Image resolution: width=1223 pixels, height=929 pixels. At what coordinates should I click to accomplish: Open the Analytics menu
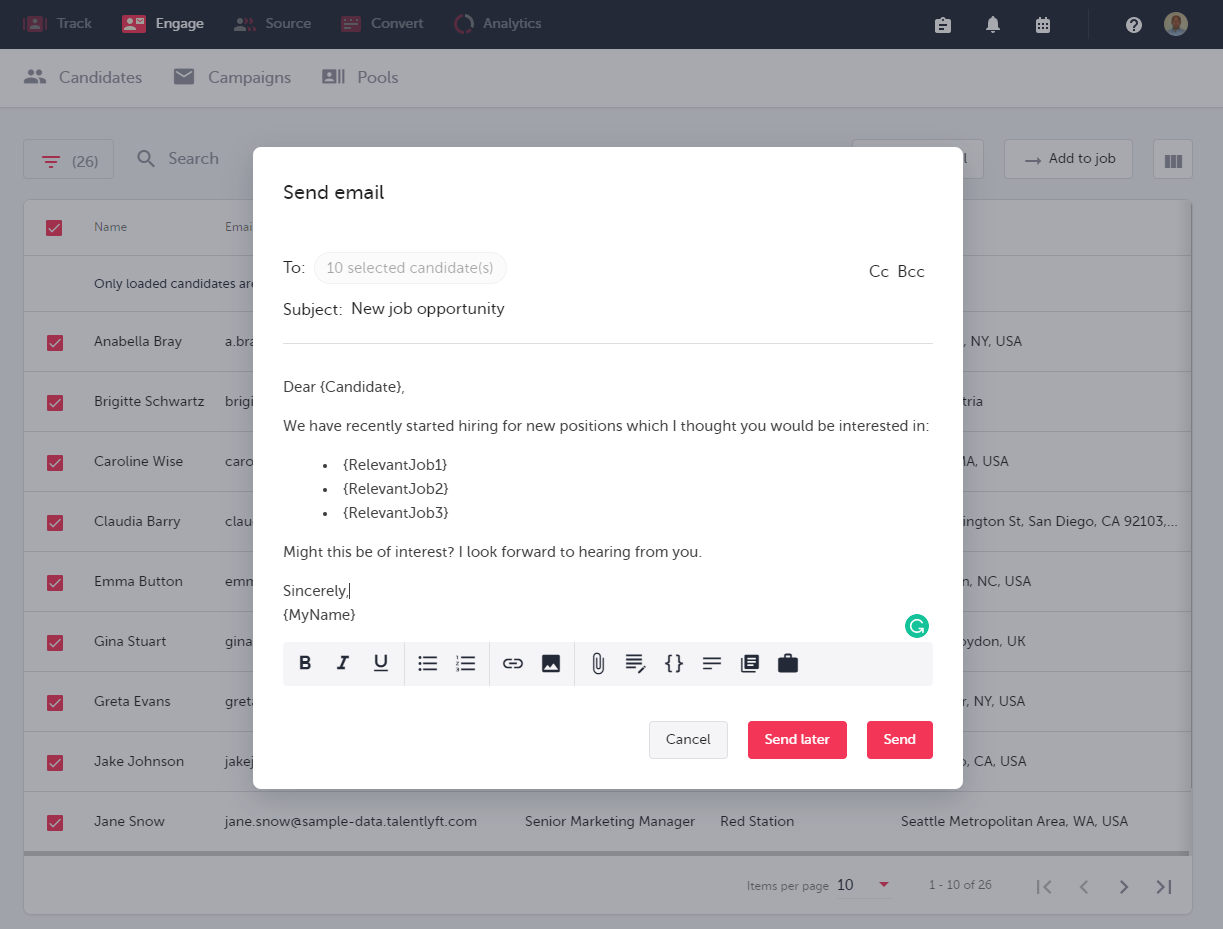(497, 23)
